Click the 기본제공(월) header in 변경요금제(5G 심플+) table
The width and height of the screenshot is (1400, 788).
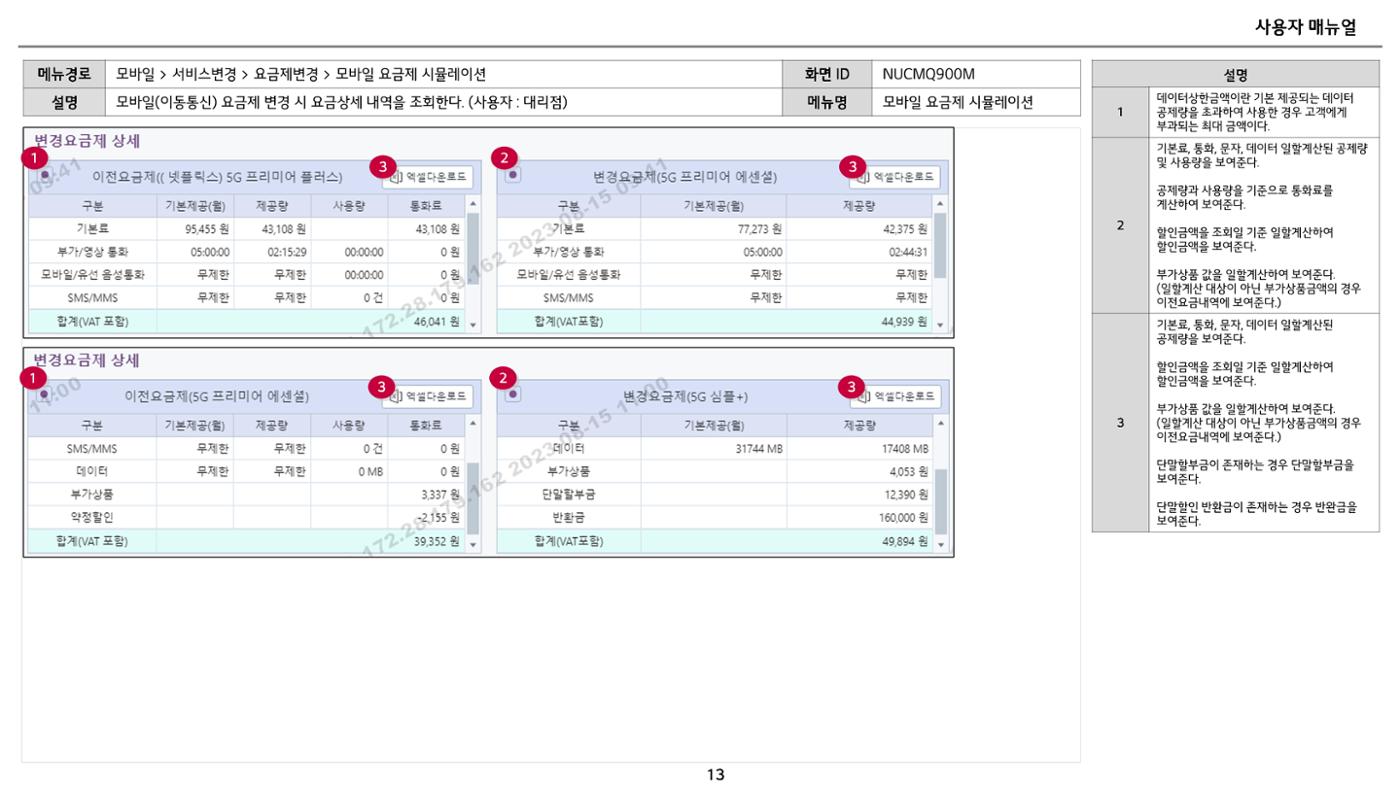[713, 426]
